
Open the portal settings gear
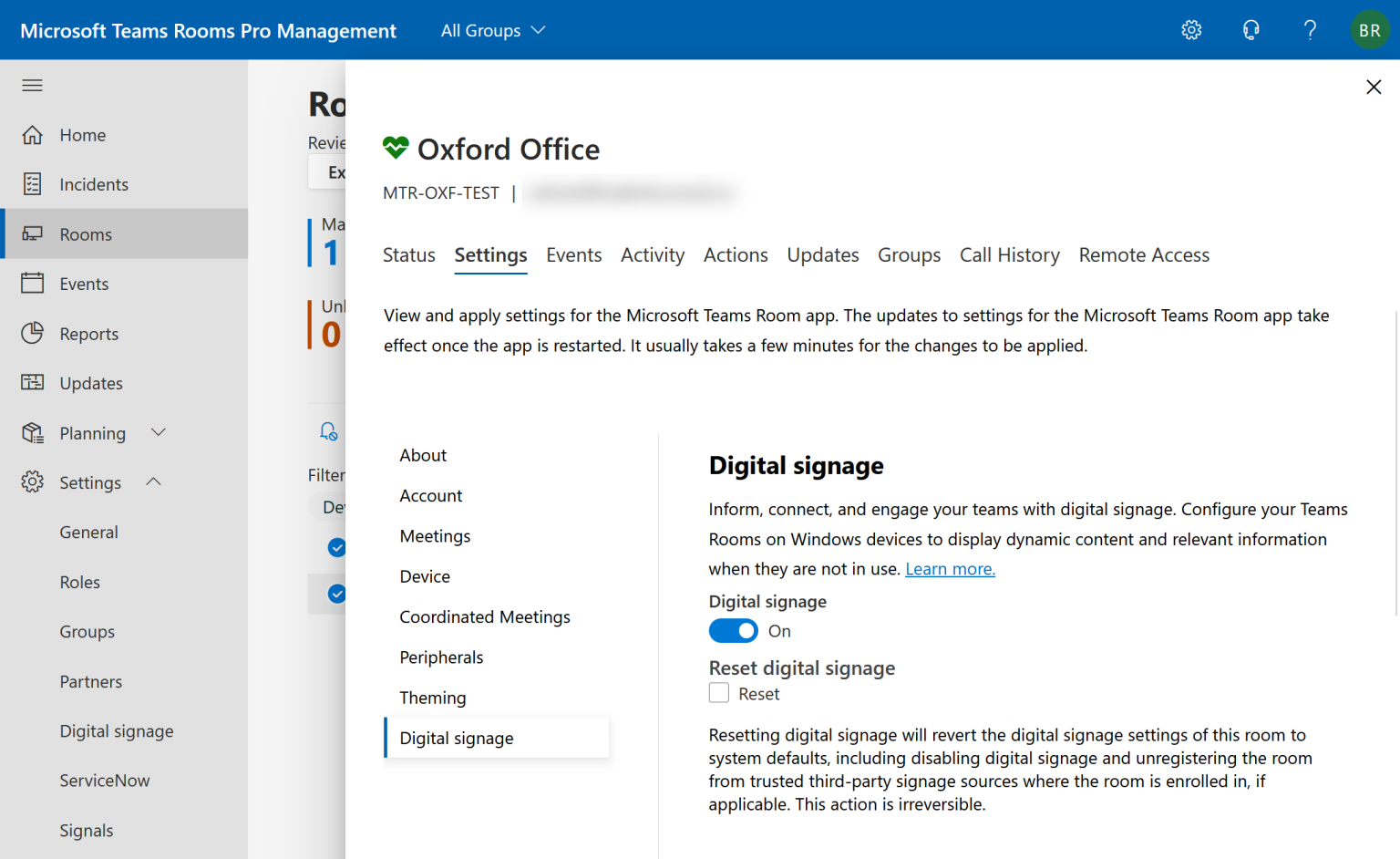1191,29
